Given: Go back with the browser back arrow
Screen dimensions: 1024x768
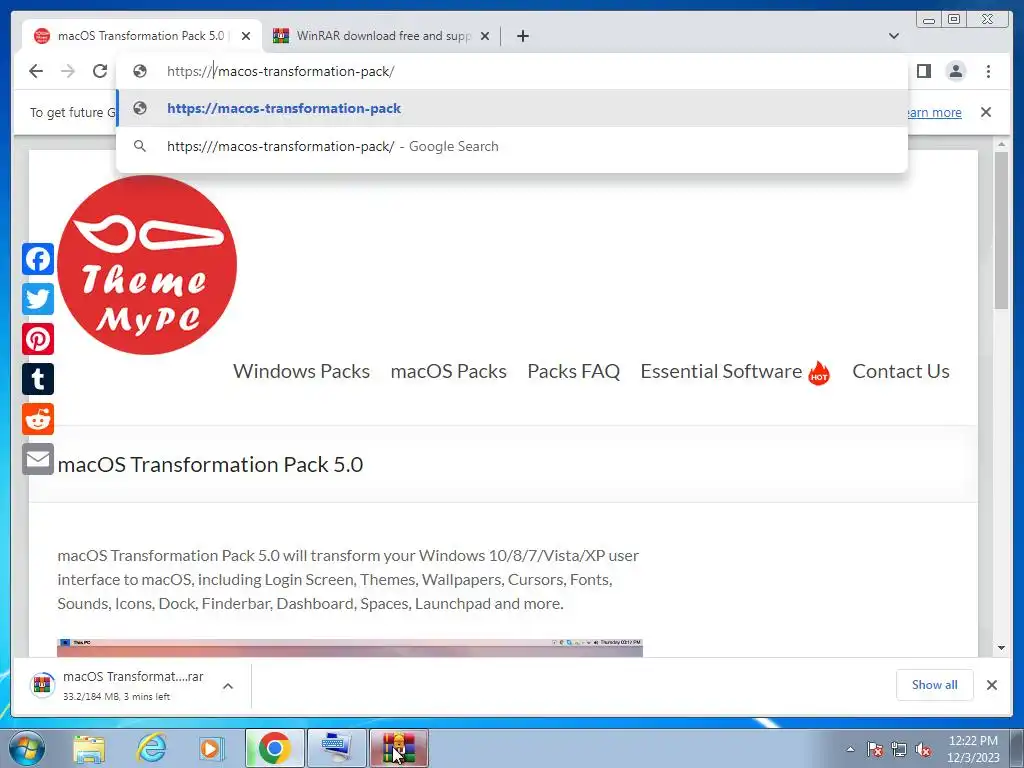Looking at the screenshot, I should (x=36, y=71).
